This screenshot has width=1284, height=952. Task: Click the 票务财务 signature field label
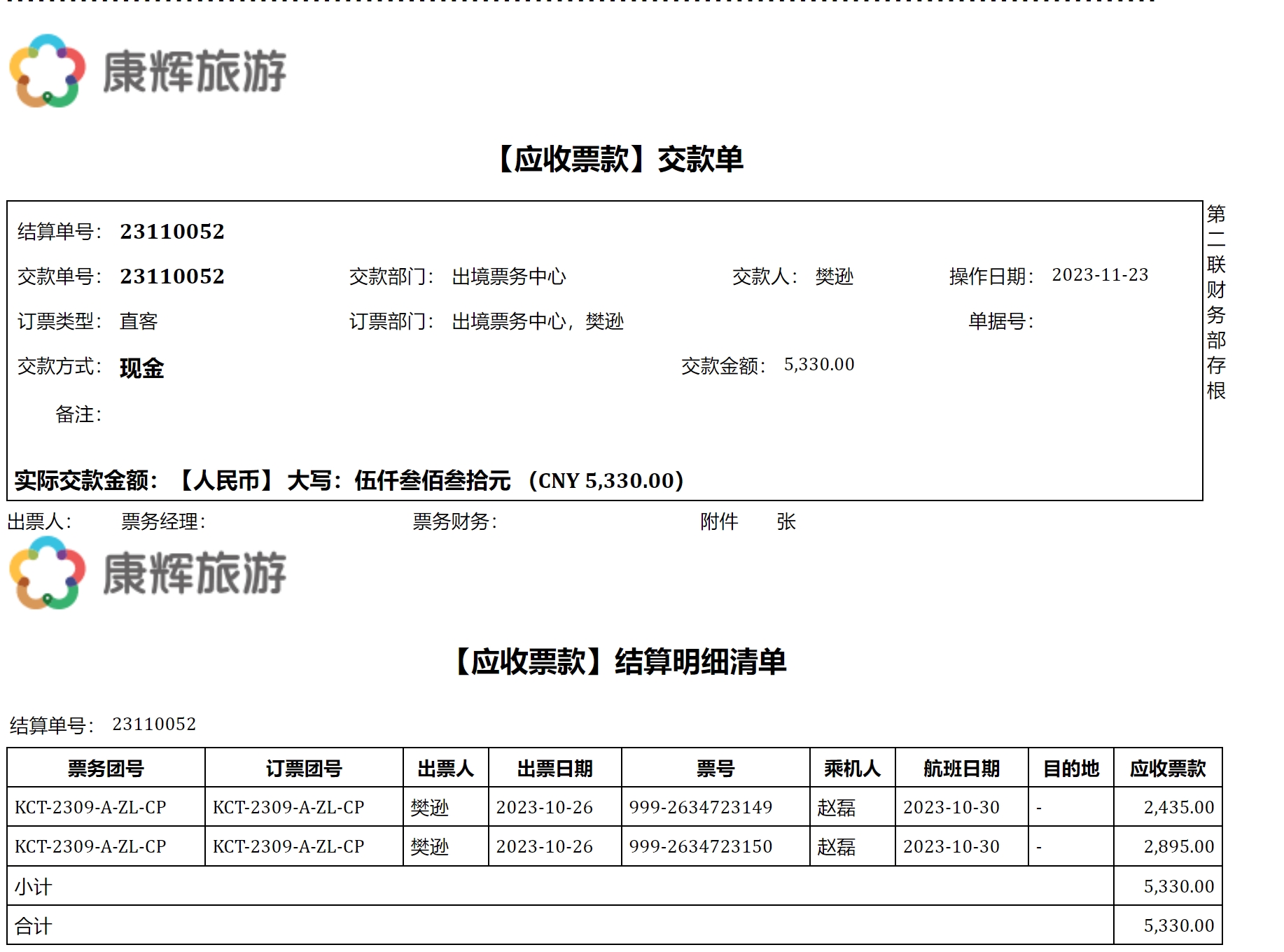(454, 521)
